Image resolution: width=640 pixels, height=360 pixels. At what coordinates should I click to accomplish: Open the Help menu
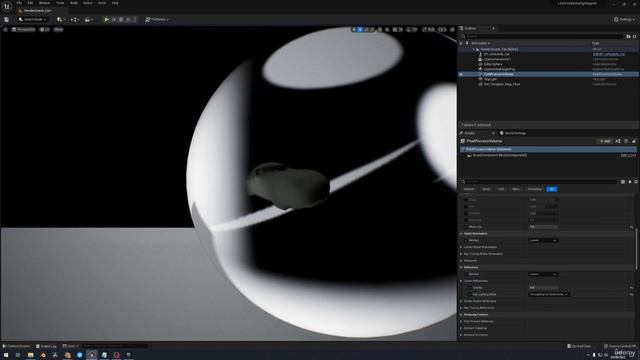point(115,3)
